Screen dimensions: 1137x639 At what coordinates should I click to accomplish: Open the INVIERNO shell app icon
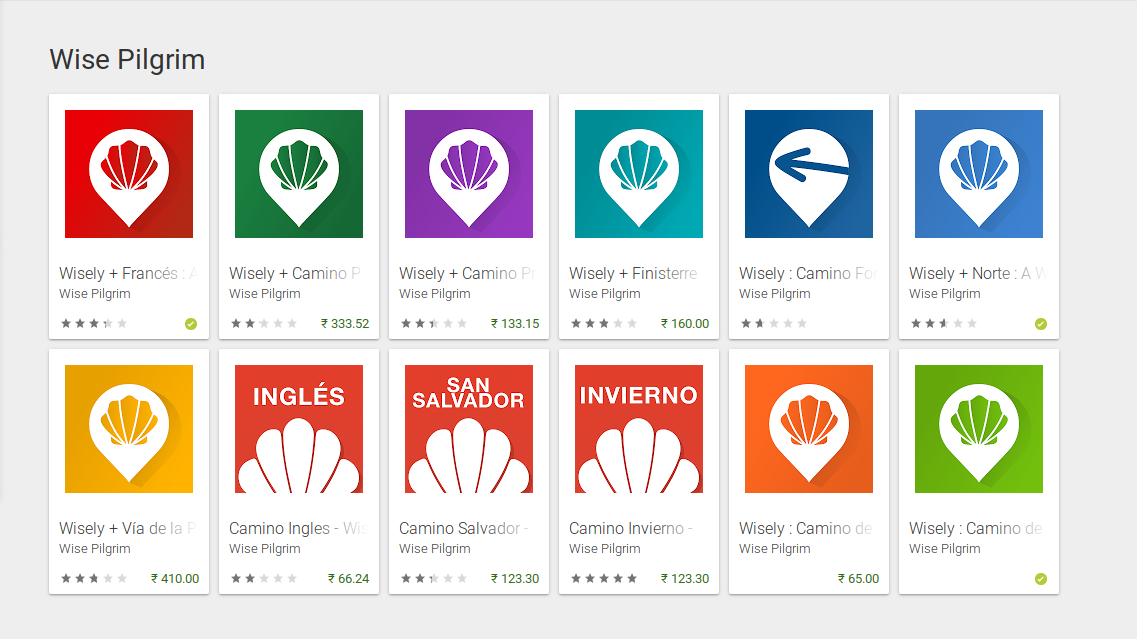click(639, 429)
